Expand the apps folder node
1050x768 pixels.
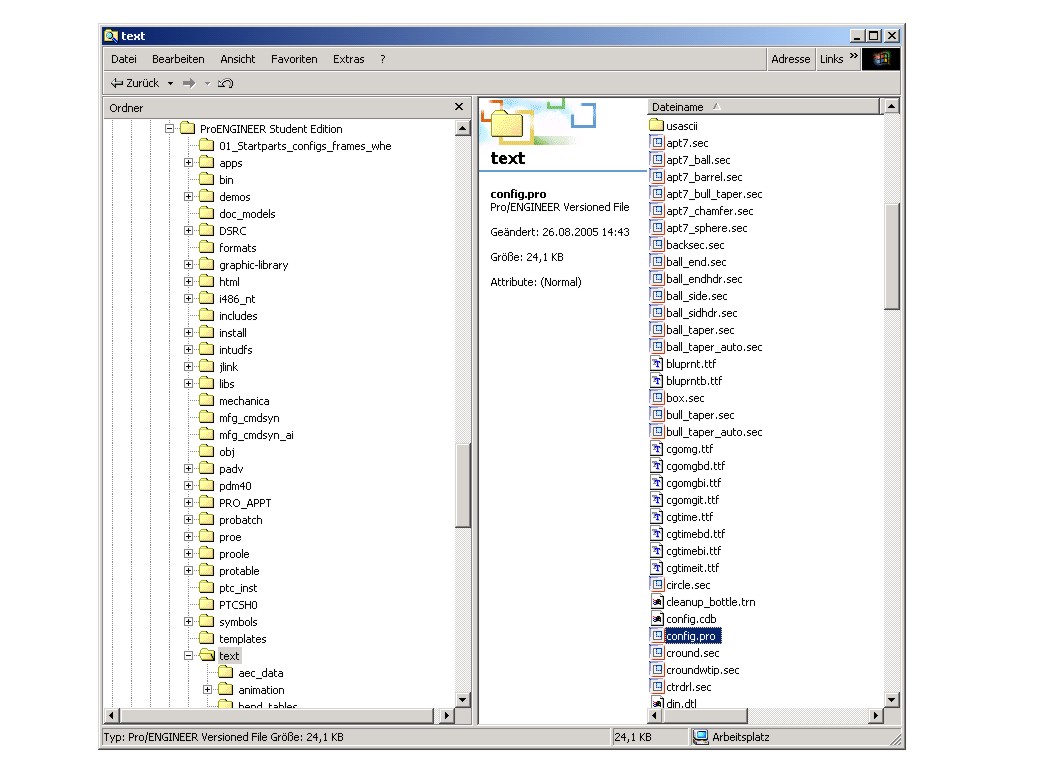coord(189,163)
